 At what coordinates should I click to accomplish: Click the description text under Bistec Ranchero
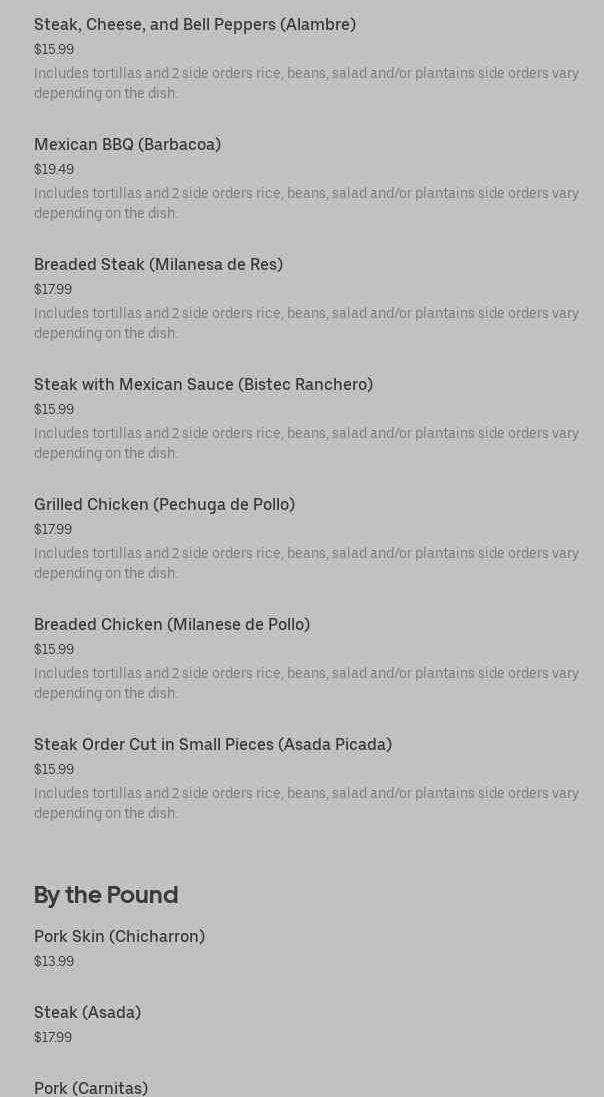306,443
